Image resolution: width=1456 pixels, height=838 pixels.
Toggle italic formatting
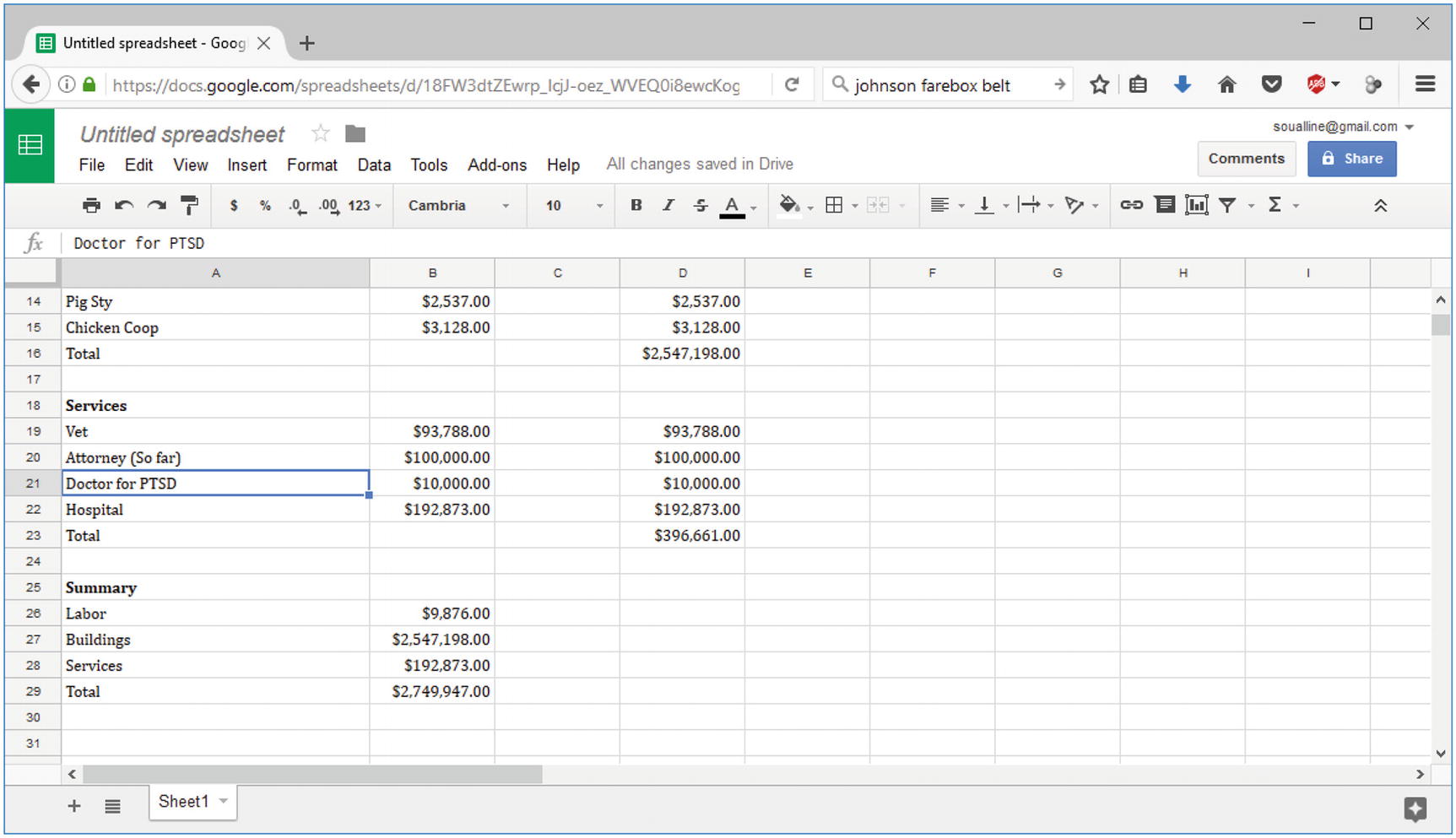click(x=668, y=205)
